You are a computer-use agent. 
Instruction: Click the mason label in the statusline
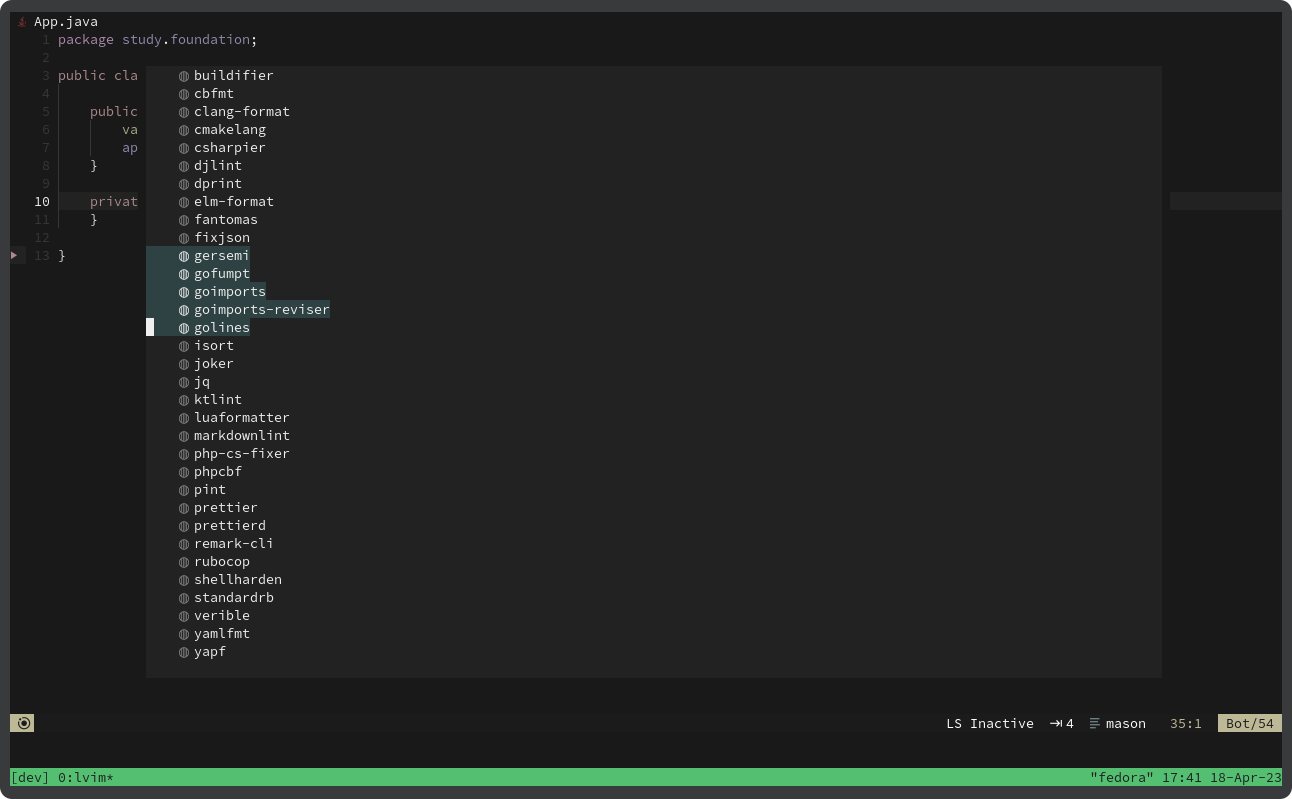click(x=1126, y=723)
